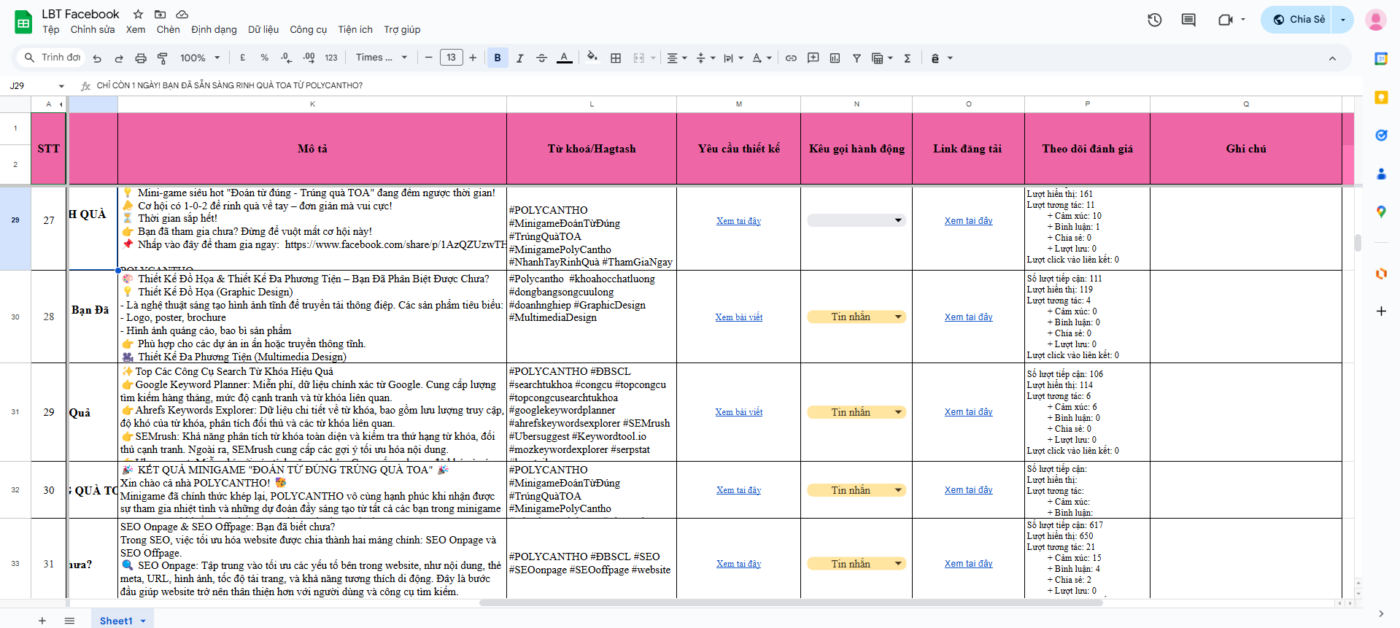
Task: Open the Google Sheets home icon
Action: (22, 21)
